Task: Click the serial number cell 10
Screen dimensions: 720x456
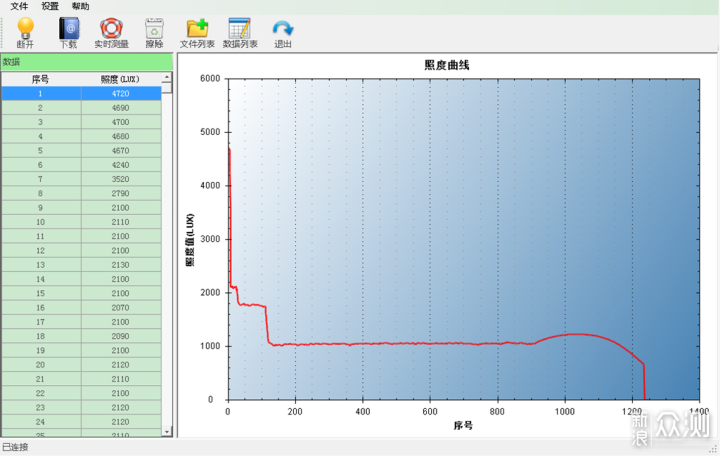Action: pos(41,222)
